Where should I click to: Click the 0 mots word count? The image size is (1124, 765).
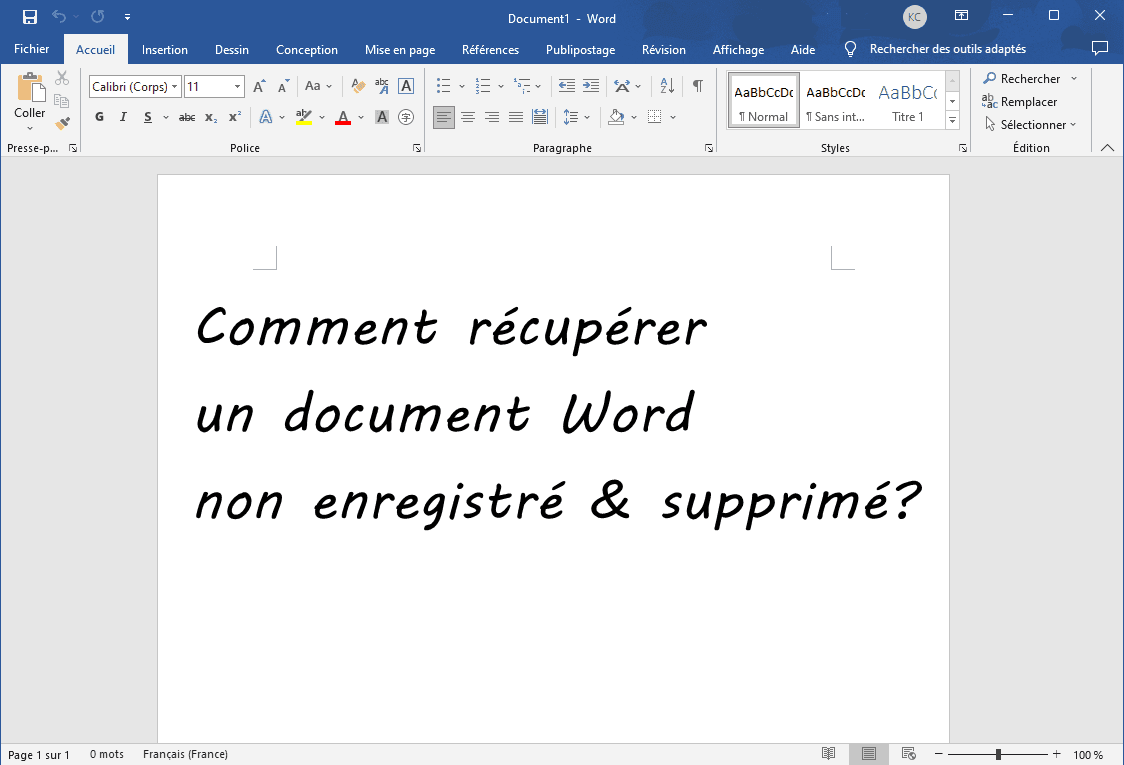[x=107, y=754]
